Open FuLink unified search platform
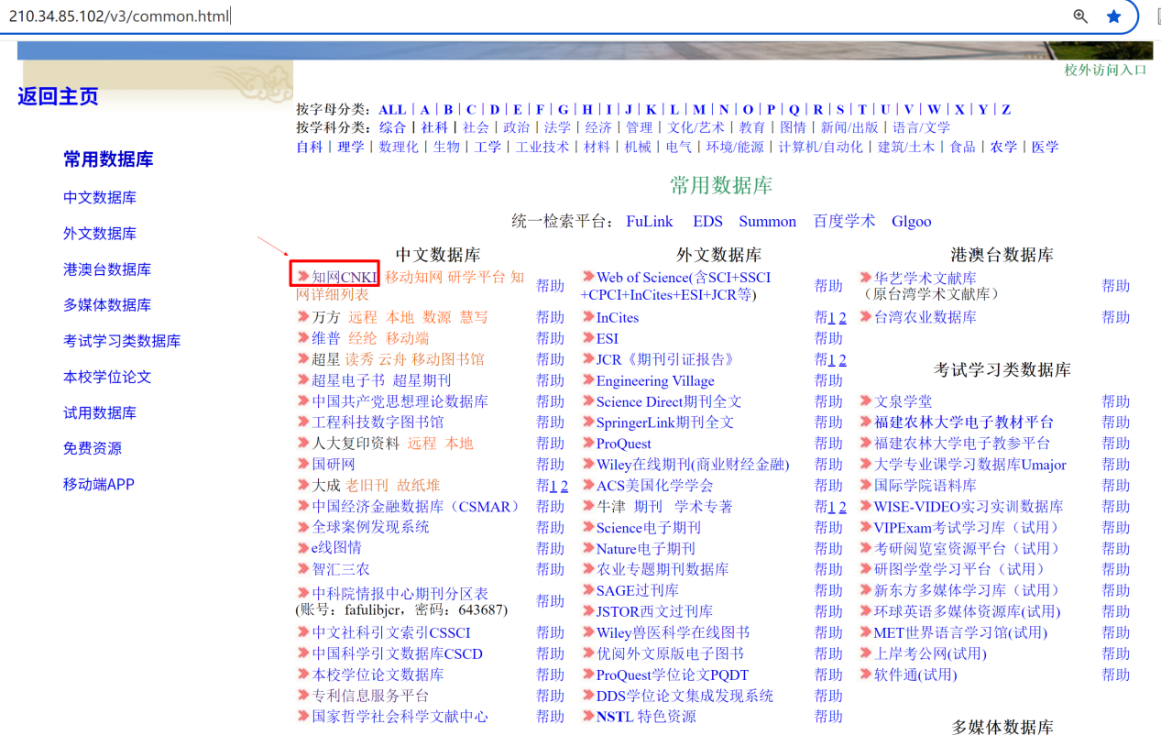 649,221
